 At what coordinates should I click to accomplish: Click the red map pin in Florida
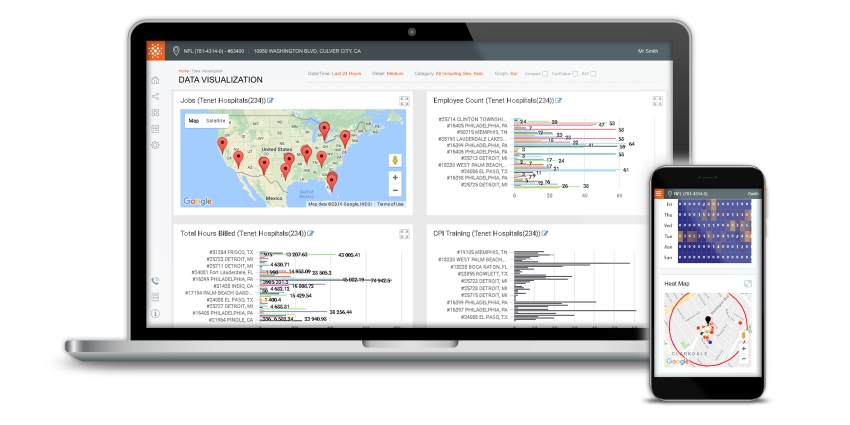point(332,181)
